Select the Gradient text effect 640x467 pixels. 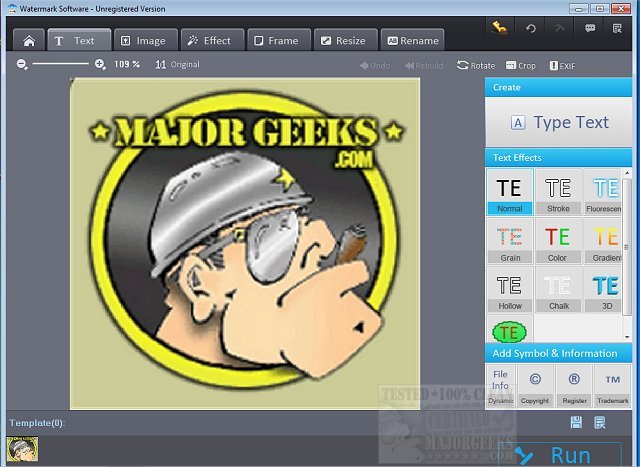coord(603,241)
